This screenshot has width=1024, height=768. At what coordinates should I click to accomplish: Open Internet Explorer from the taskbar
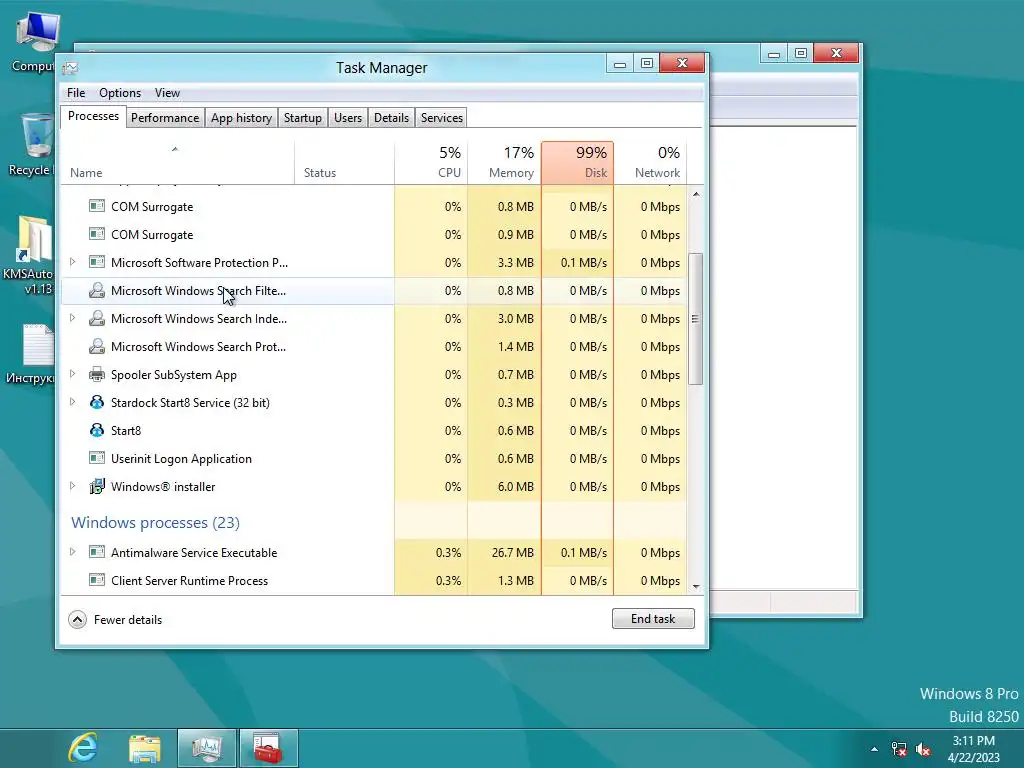[83, 748]
